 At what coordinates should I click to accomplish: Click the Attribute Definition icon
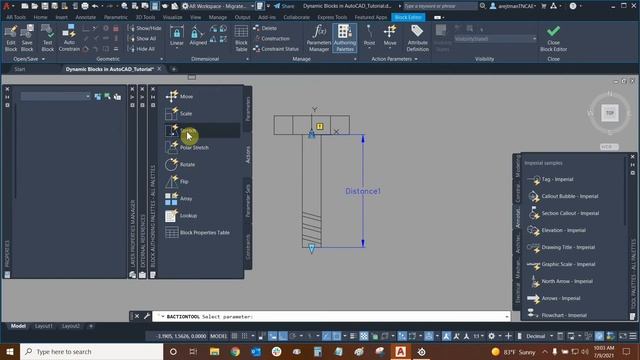pyautogui.click(x=418, y=38)
